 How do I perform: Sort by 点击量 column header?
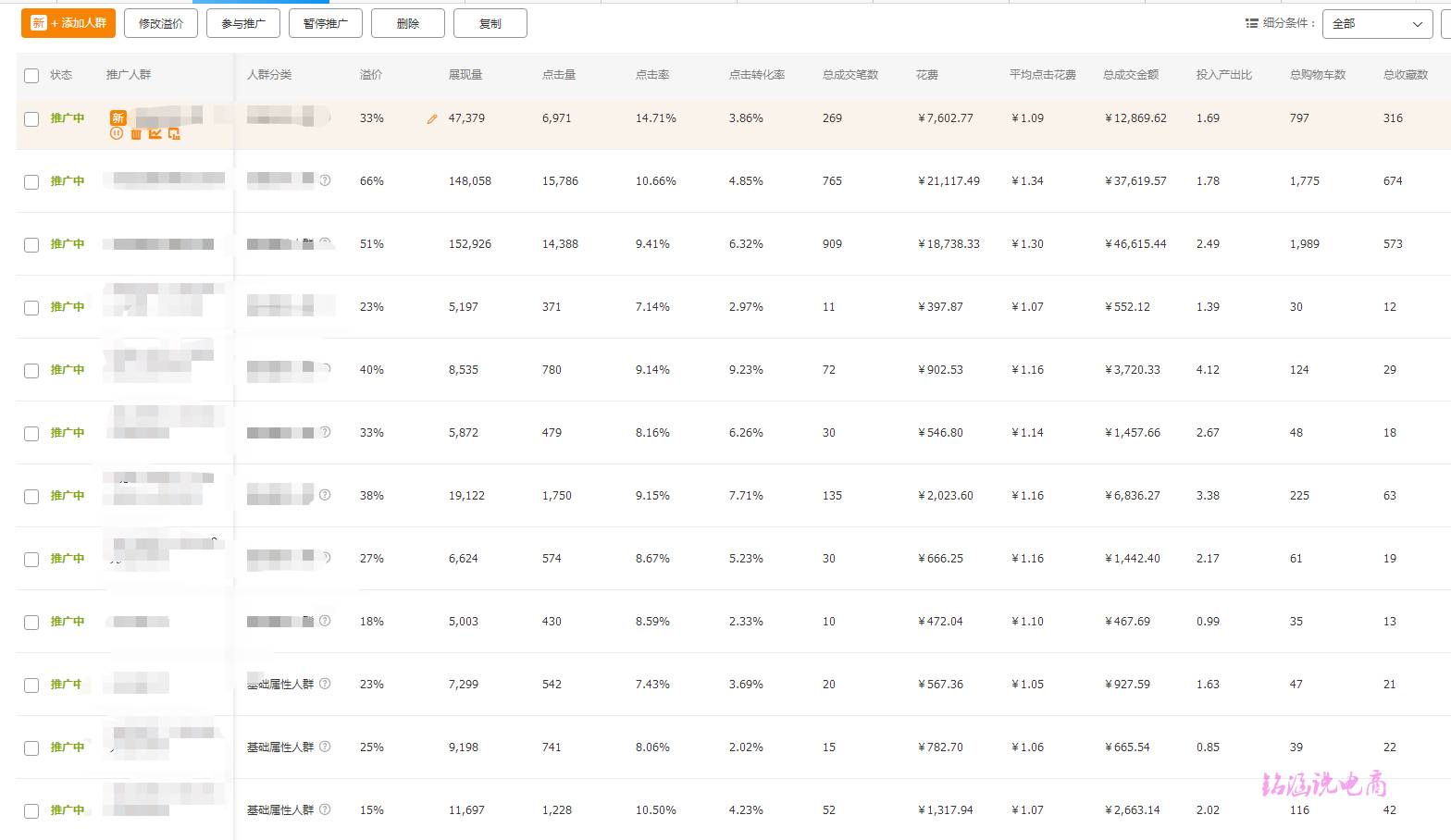559,75
